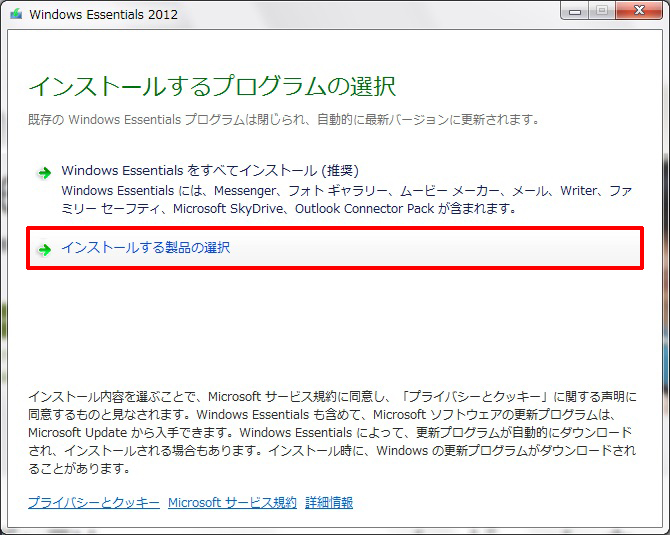Viewport: 670px width, 535px height.
Task: Choose Windows Essentials をすべてインストール (推奨)
Action: coord(210,170)
